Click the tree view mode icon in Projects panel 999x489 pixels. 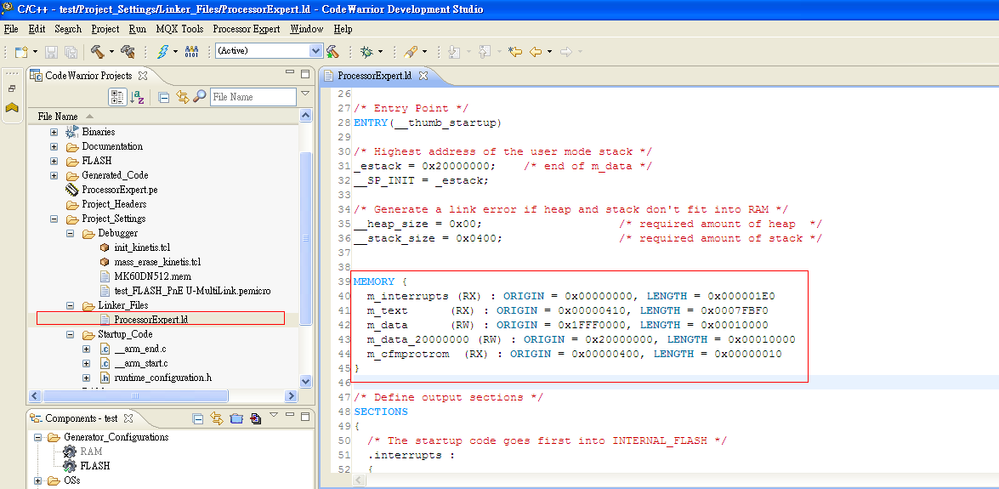[x=117, y=97]
